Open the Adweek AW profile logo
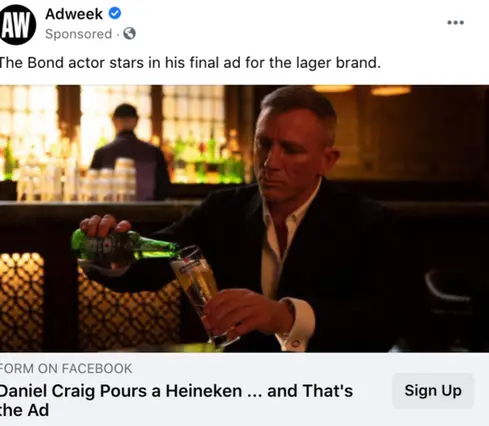The width and height of the screenshot is (489, 426). click(17, 25)
